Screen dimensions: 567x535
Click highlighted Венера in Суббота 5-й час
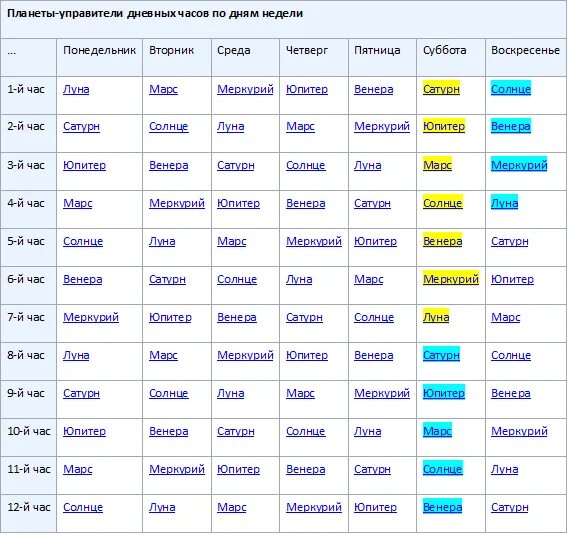coord(442,241)
